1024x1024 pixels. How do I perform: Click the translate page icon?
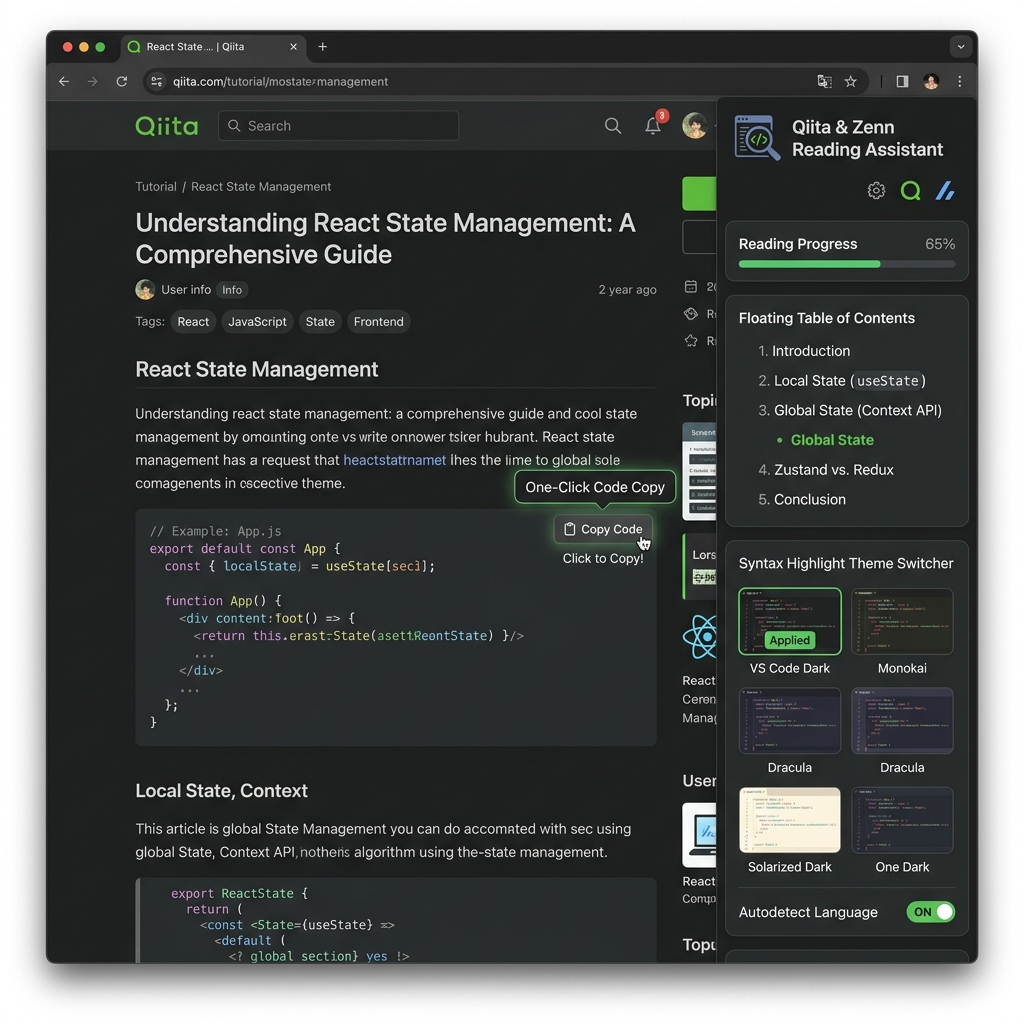[824, 82]
